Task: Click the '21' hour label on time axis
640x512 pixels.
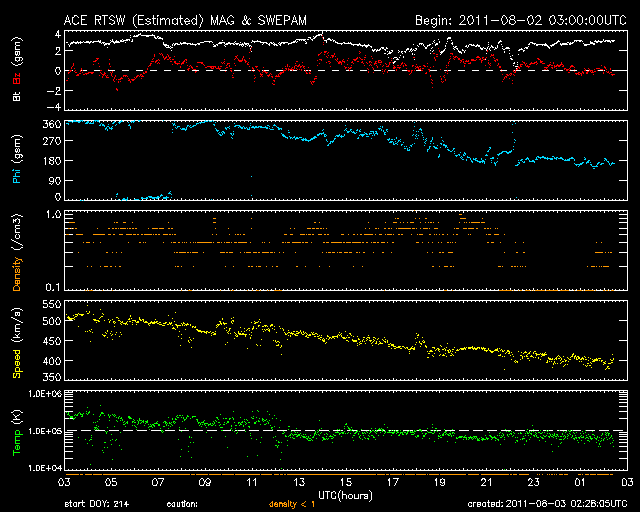Action: [487, 483]
